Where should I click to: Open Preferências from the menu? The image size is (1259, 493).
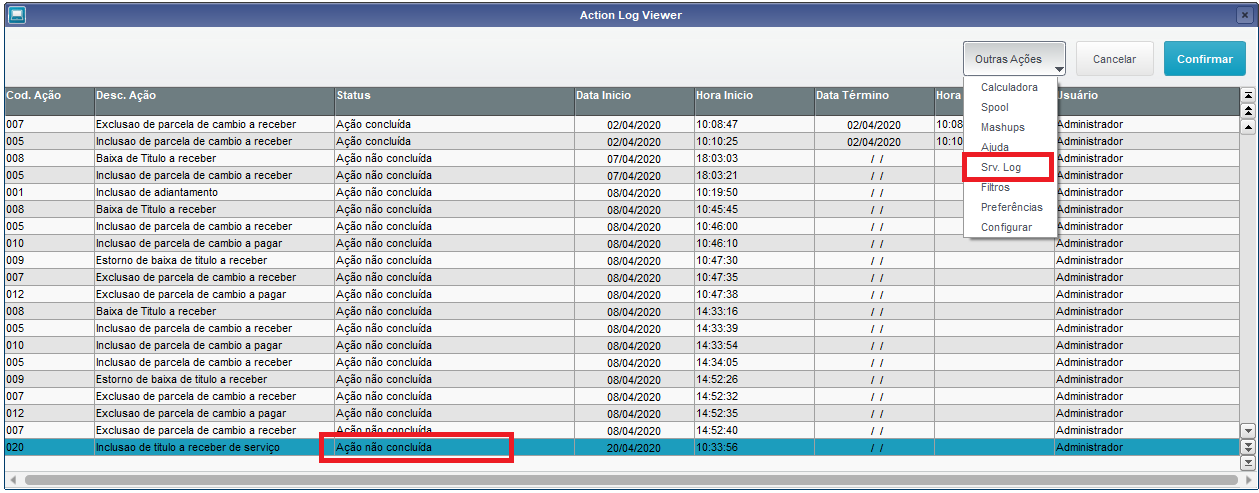pos(1011,207)
